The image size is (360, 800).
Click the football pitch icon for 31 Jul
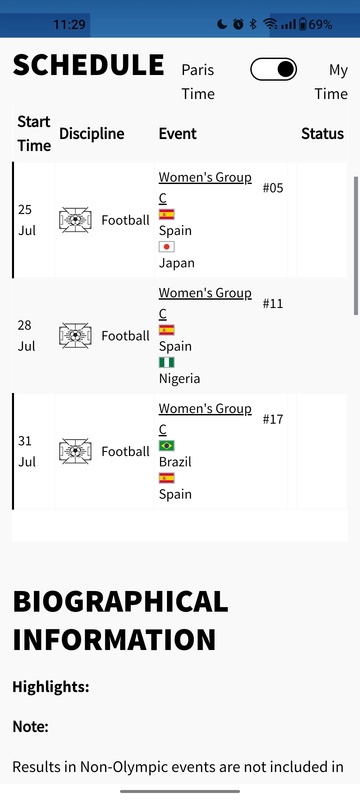point(75,452)
